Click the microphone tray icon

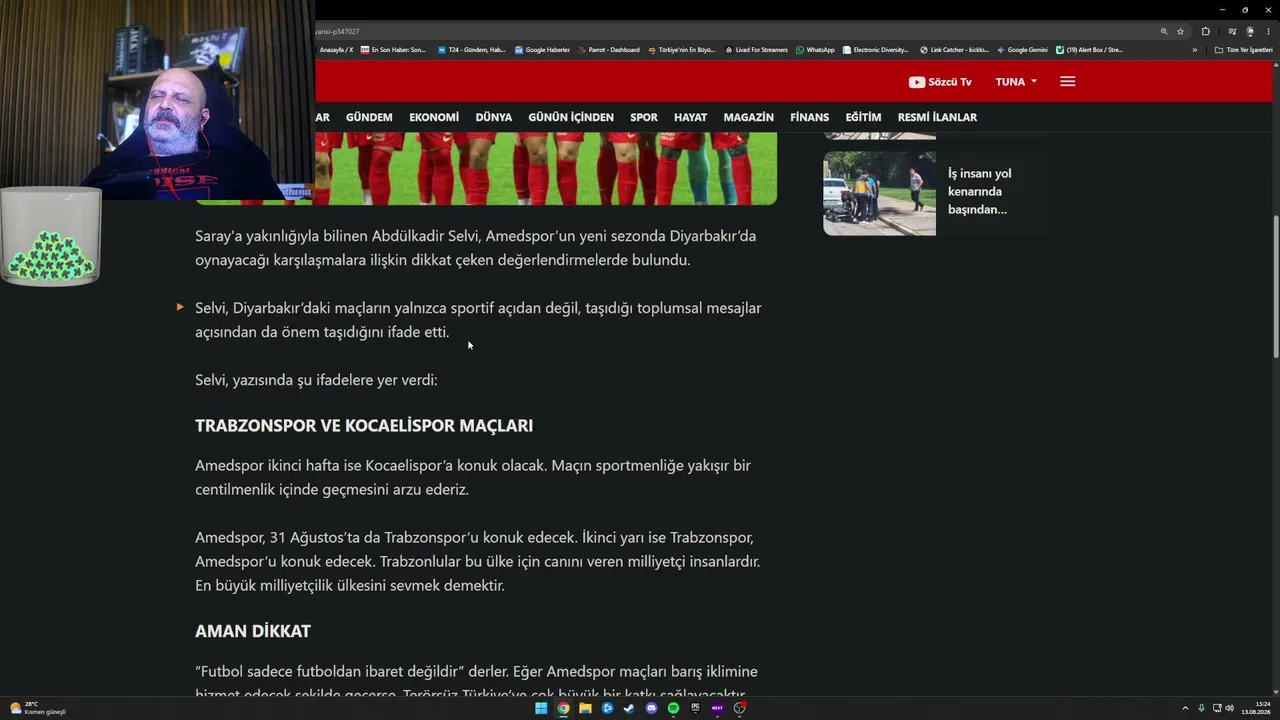click(1201, 708)
